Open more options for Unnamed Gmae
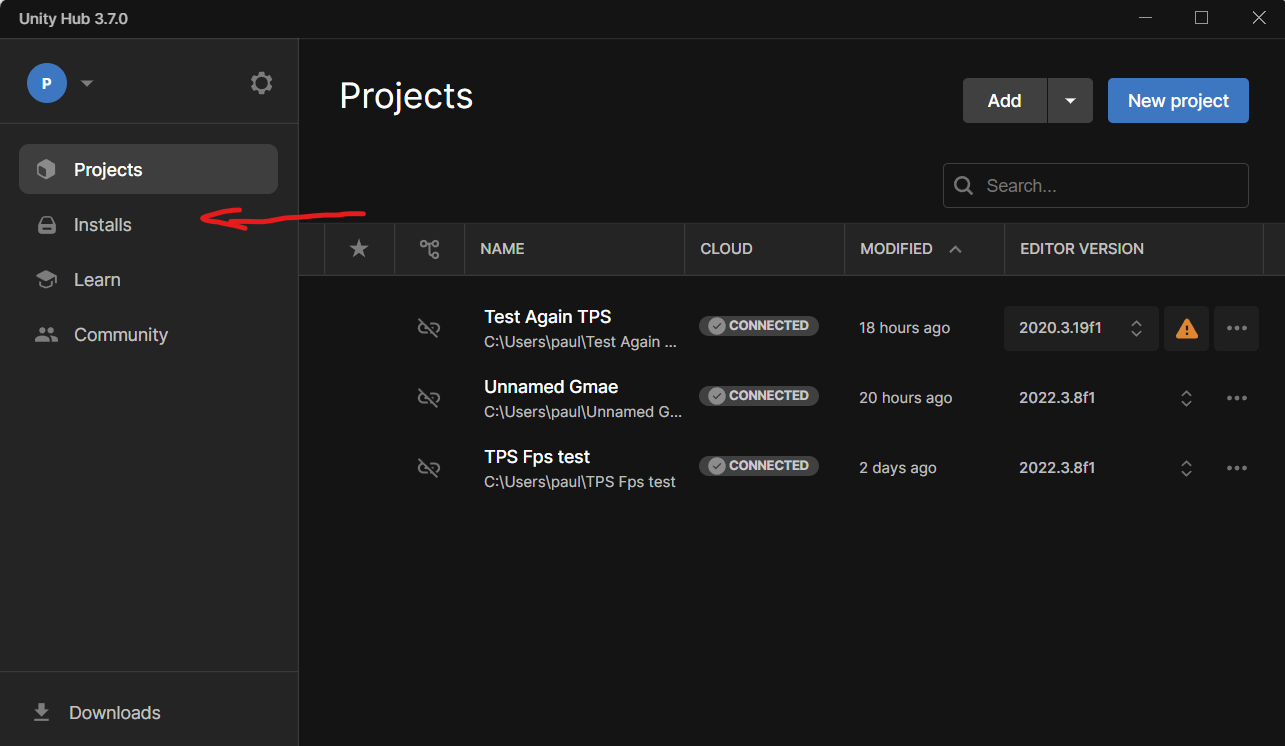The height and width of the screenshot is (746, 1285). click(1237, 398)
